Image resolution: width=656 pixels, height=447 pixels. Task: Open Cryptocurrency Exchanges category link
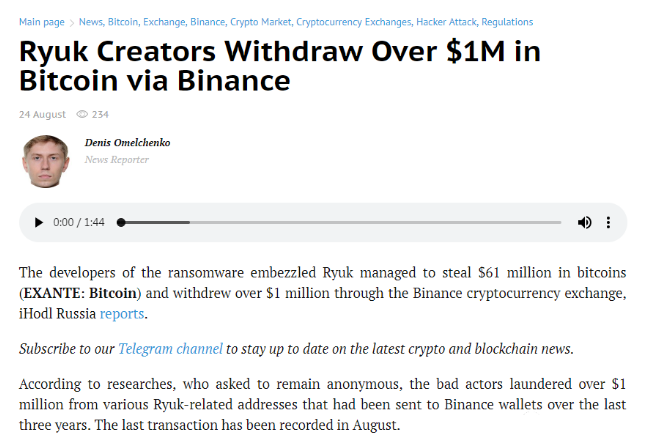(354, 22)
